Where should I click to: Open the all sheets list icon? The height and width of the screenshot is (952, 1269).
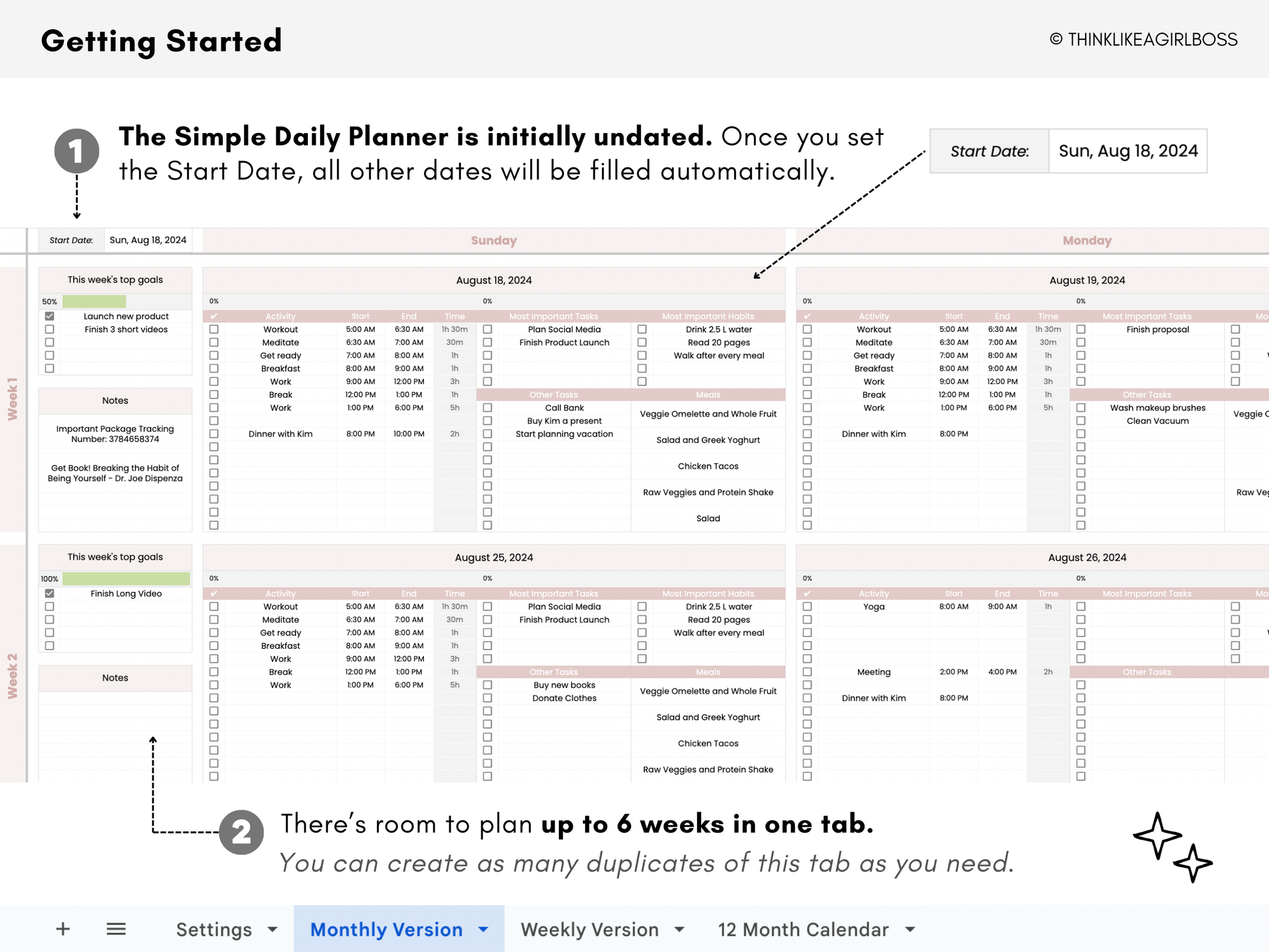pyautogui.click(x=116, y=929)
